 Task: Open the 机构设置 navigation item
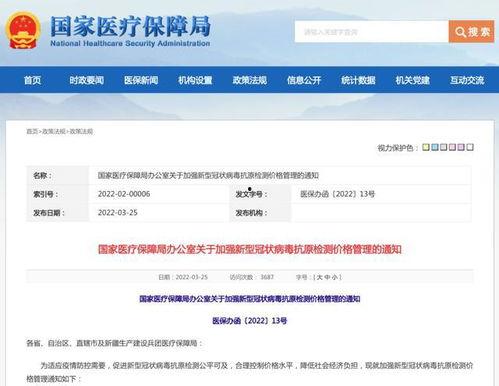click(195, 80)
